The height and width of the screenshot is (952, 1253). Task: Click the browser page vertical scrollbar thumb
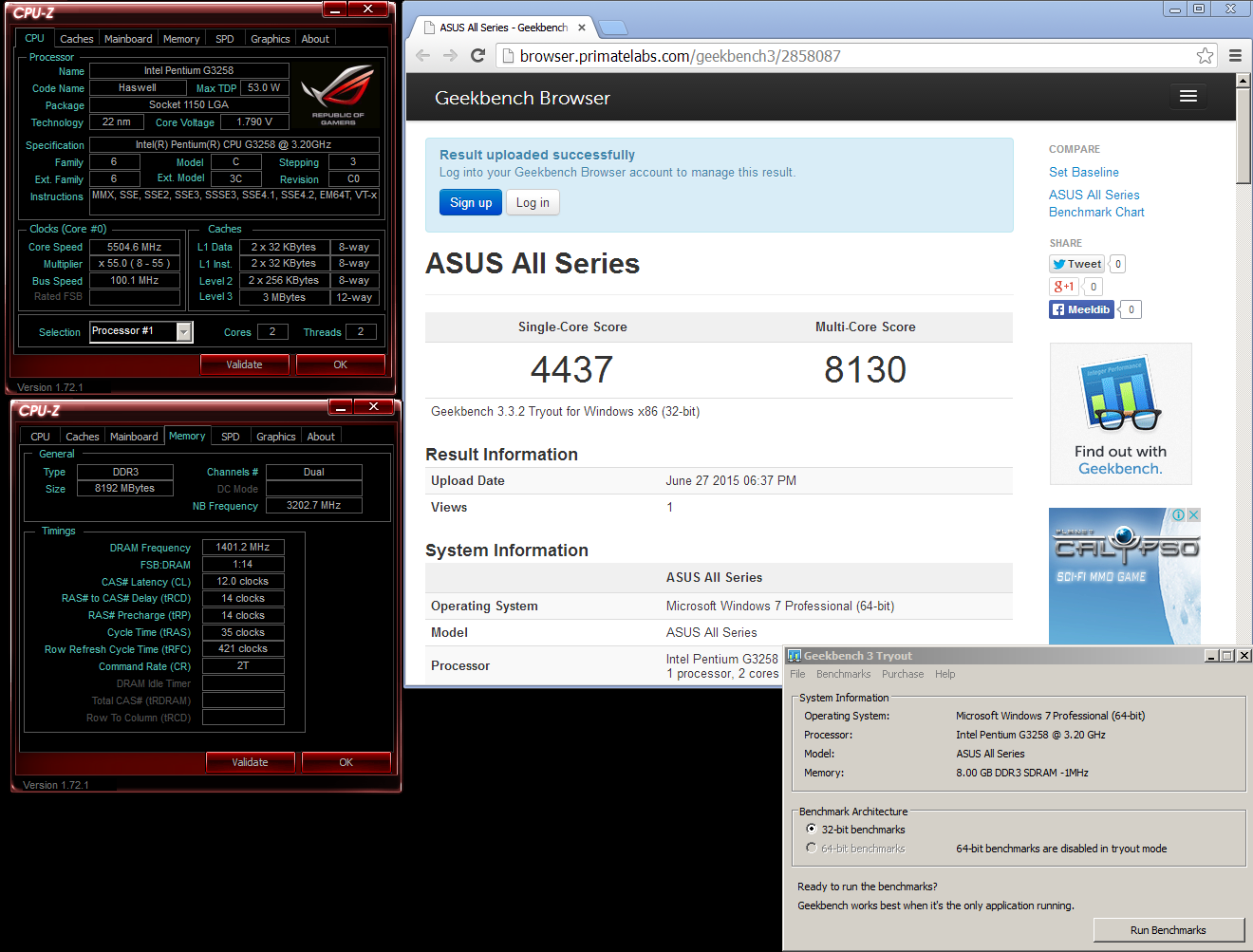[x=1244, y=135]
